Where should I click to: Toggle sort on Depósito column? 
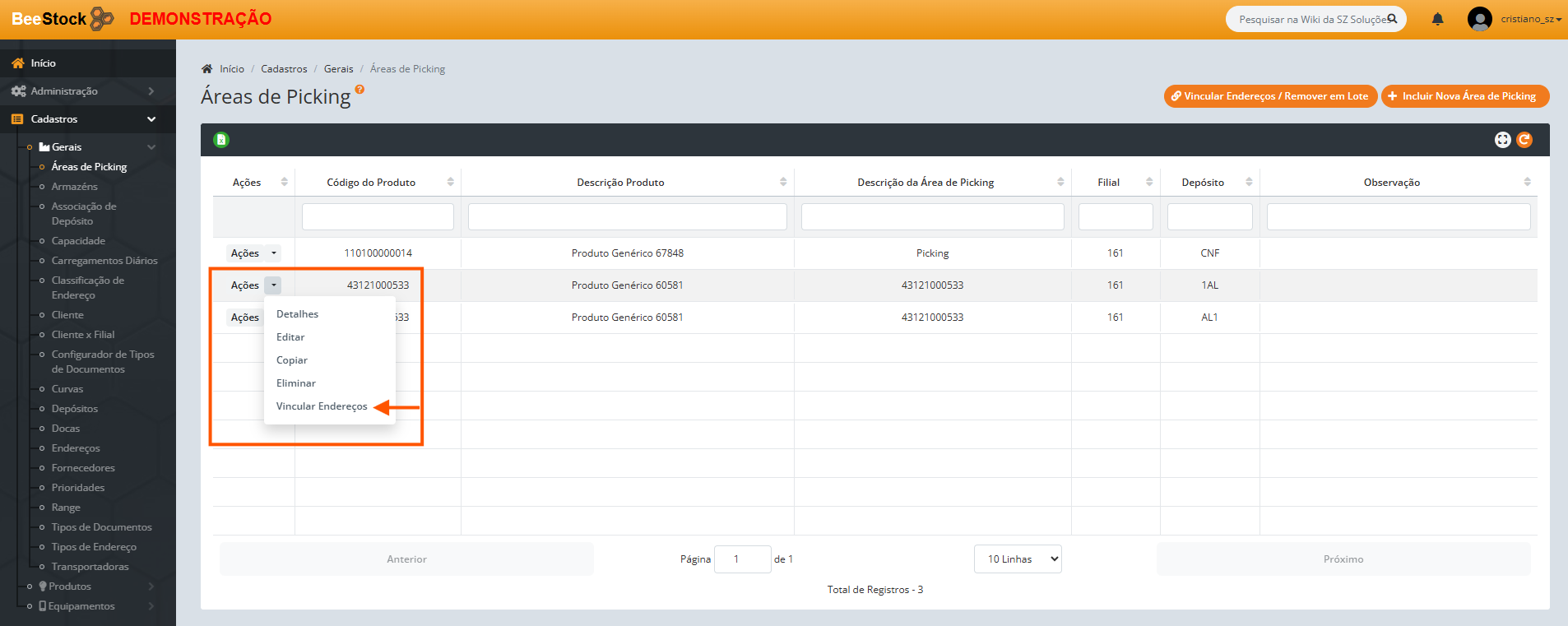(1249, 182)
